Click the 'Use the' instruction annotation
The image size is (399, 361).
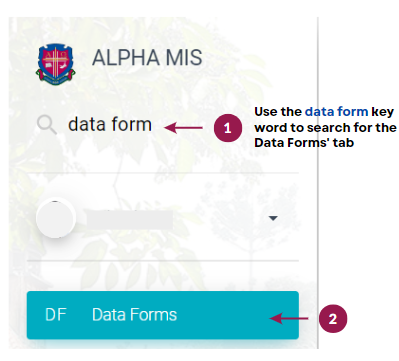278,112
